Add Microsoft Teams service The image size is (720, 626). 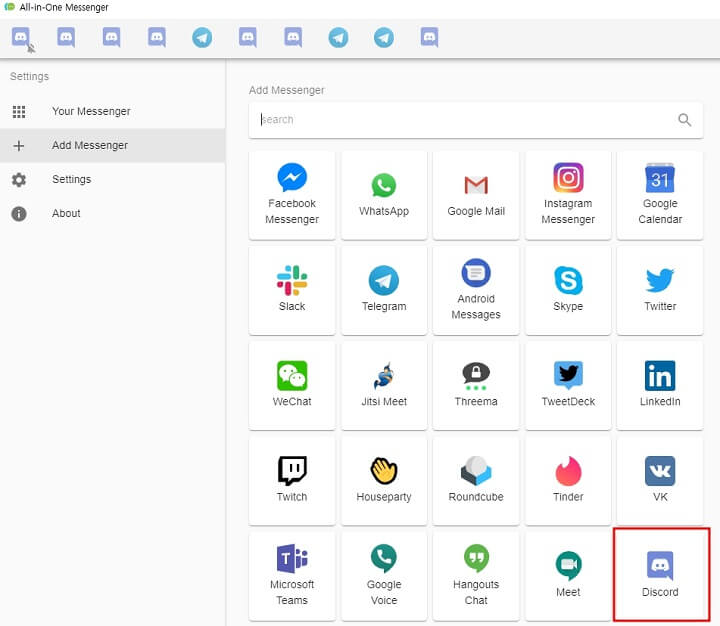(292, 576)
